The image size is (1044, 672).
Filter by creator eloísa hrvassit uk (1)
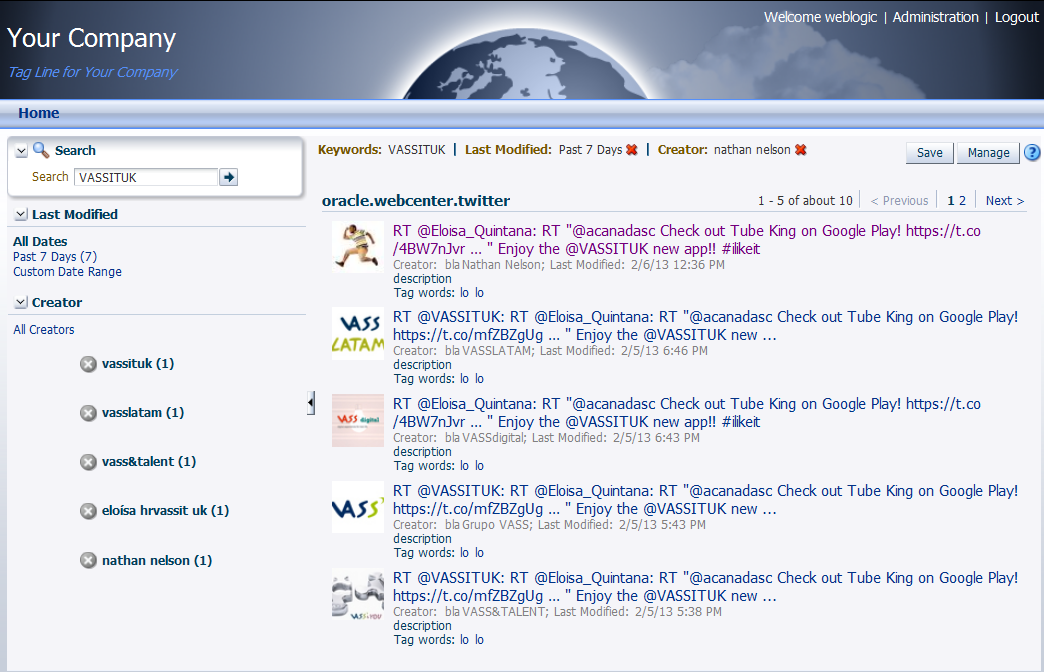[165, 510]
